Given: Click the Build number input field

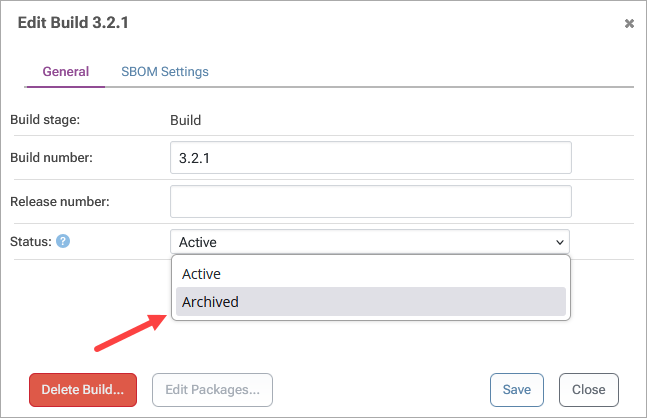Looking at the screenshot, I should tap(370, 158).
